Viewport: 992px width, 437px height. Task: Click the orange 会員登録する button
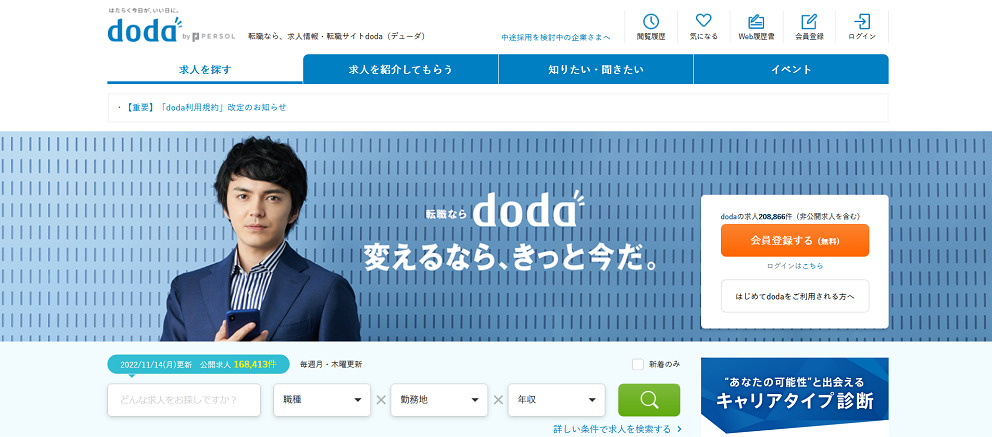(x=795, y=240)
